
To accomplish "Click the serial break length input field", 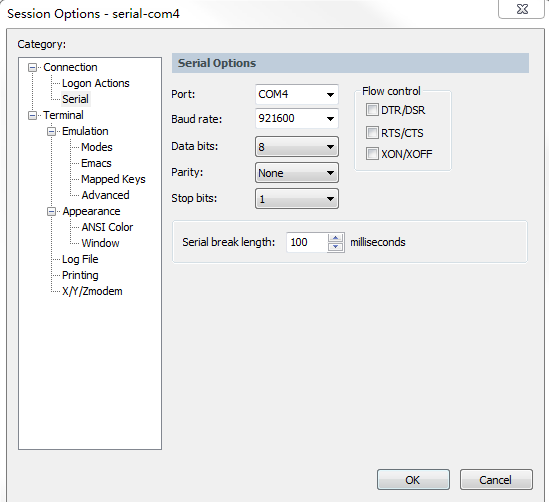I will click(x=307, y=242).
